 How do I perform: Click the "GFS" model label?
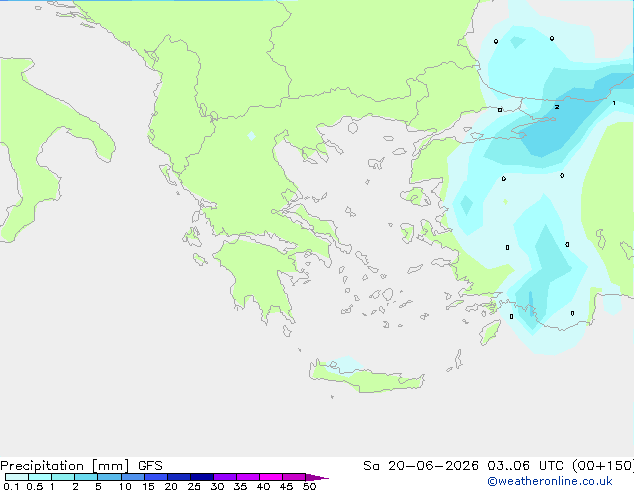pyautogui.click(x=150, y=466)
